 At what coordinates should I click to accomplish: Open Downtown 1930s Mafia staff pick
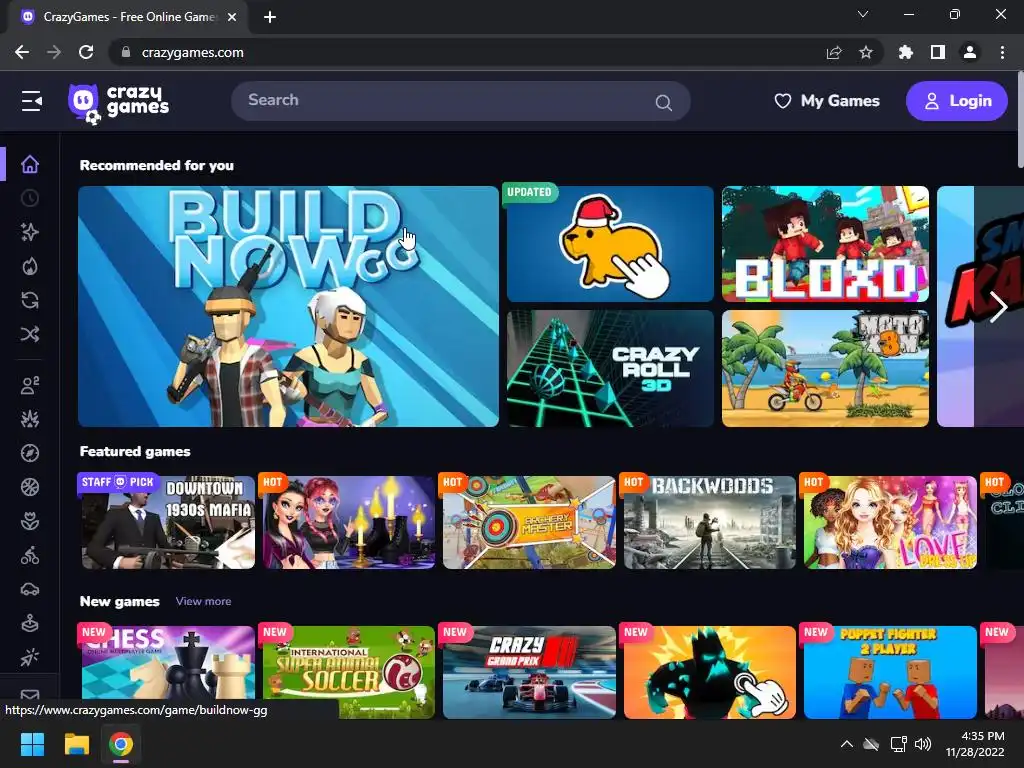pyautogui.click(x=168, y=522)
